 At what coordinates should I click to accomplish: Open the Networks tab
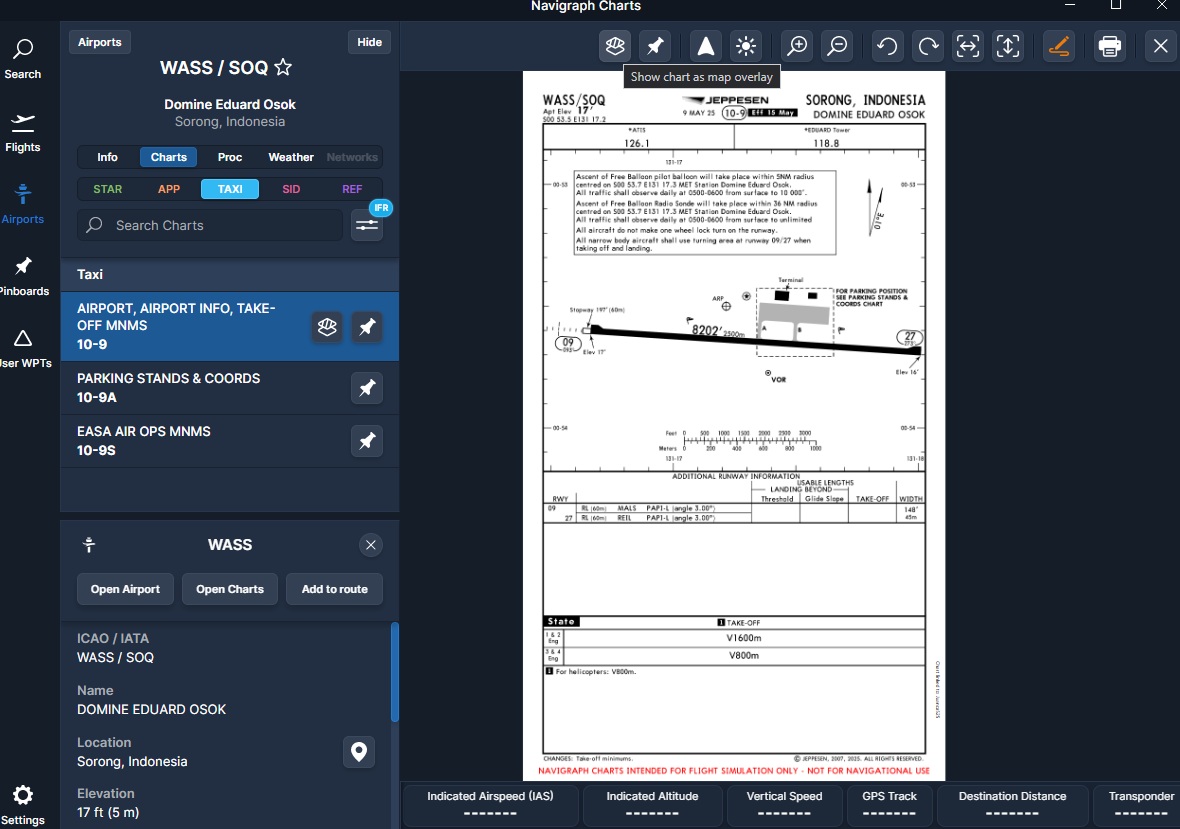(x=351, y=157)
